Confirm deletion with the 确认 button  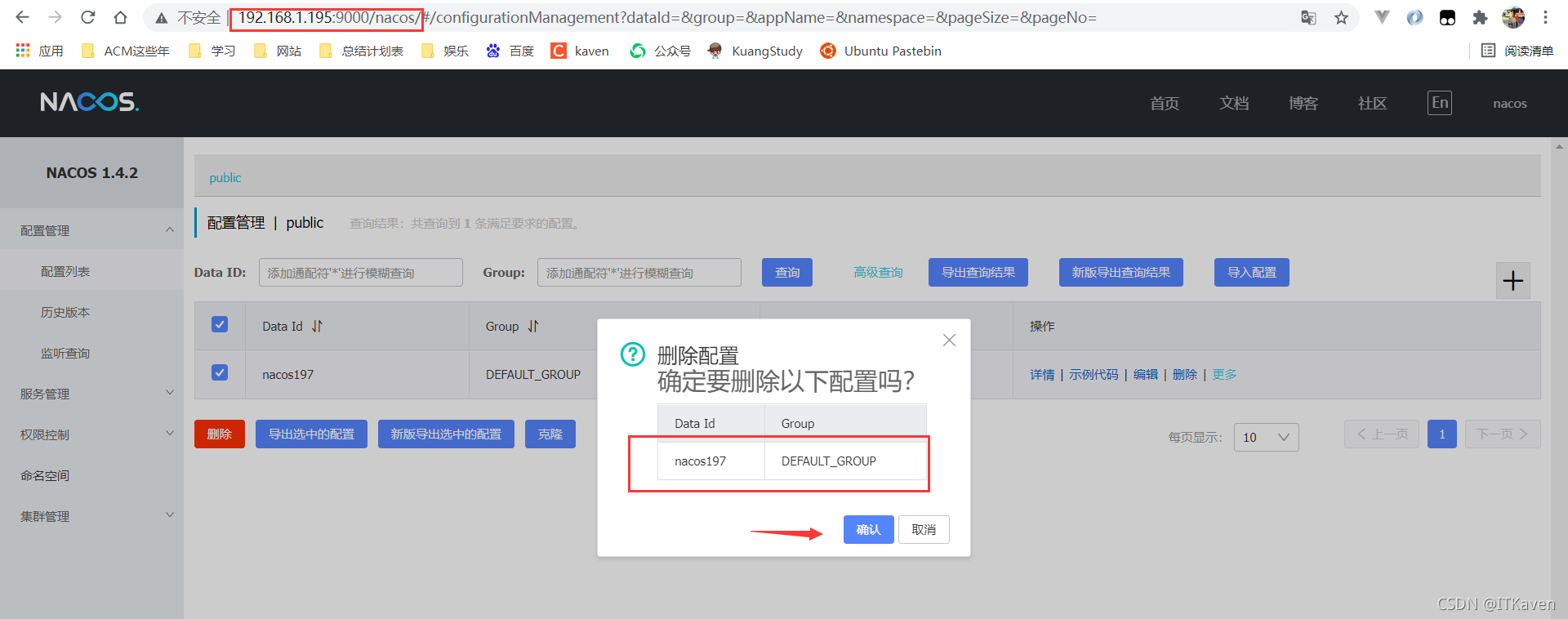pos(868,529)
